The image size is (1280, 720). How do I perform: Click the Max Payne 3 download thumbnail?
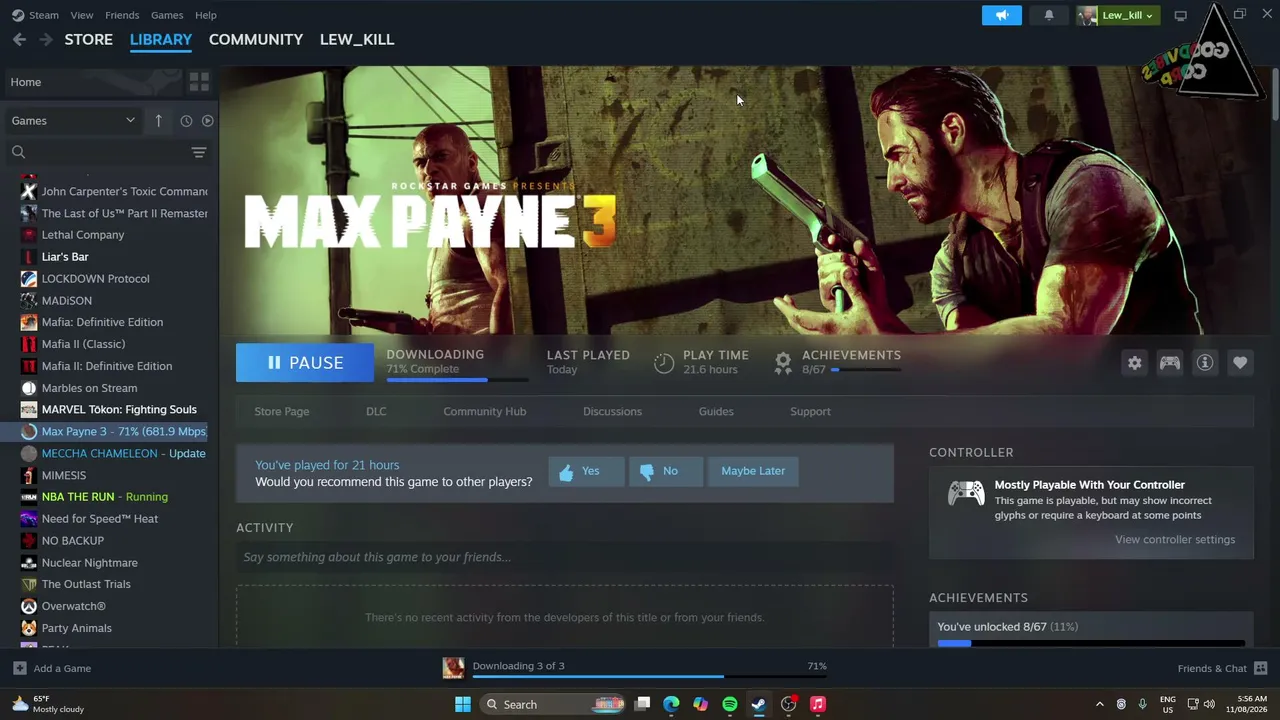(453, 668)
